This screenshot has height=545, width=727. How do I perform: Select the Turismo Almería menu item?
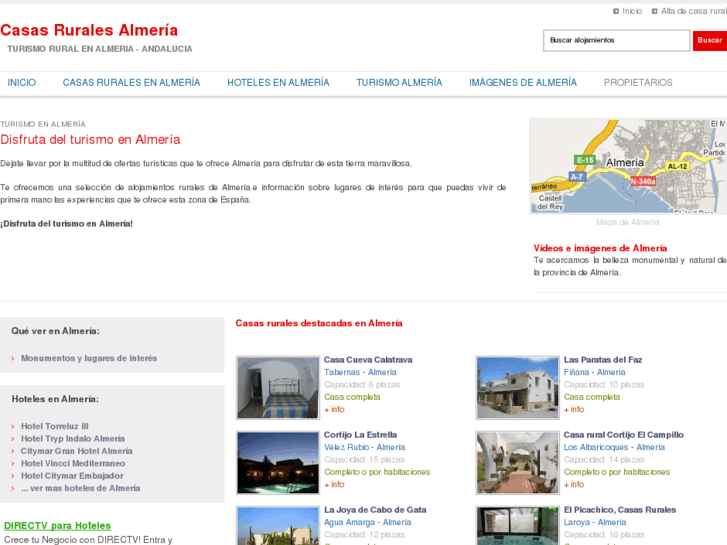coord(399,83)
